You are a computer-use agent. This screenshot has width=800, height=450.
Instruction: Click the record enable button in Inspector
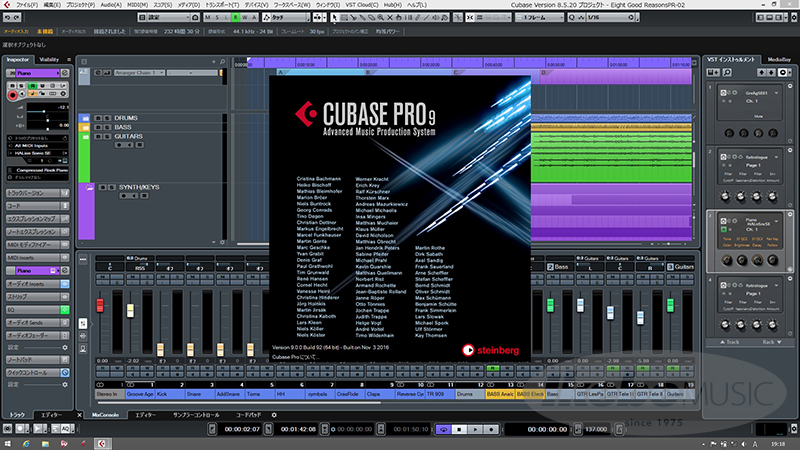pyautogui.click(x=15, y=97)
